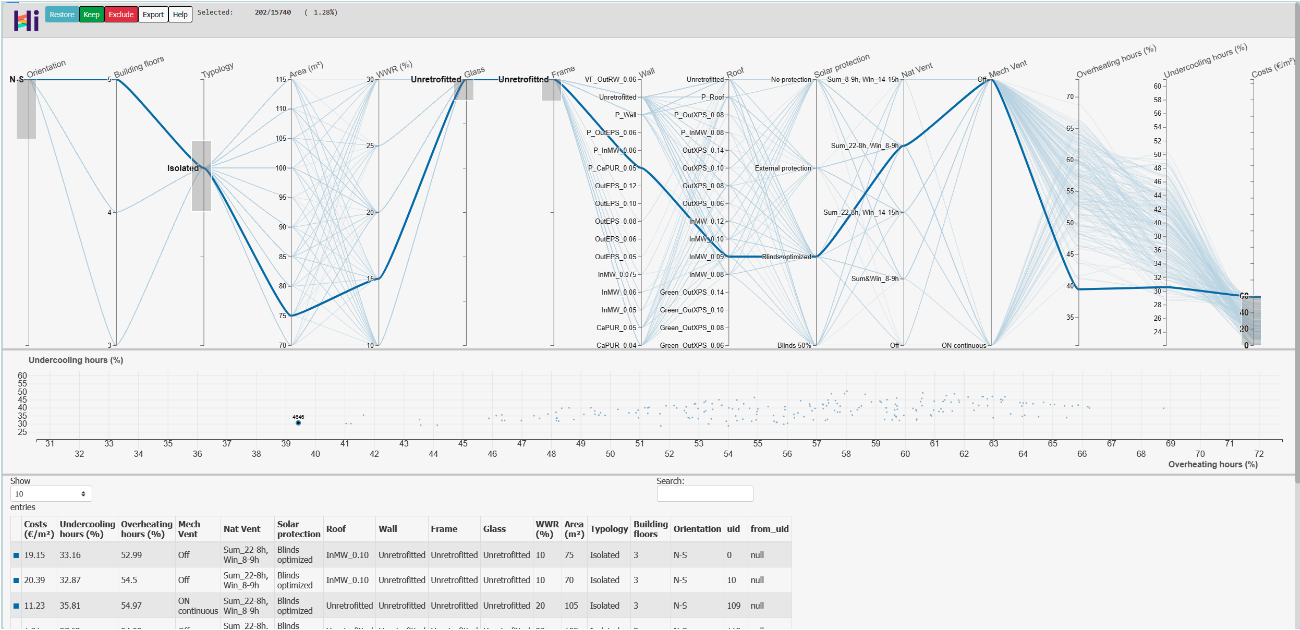The image size is (1300, 630).
Task: Click the green Keep button
Action: click(91, 14)
